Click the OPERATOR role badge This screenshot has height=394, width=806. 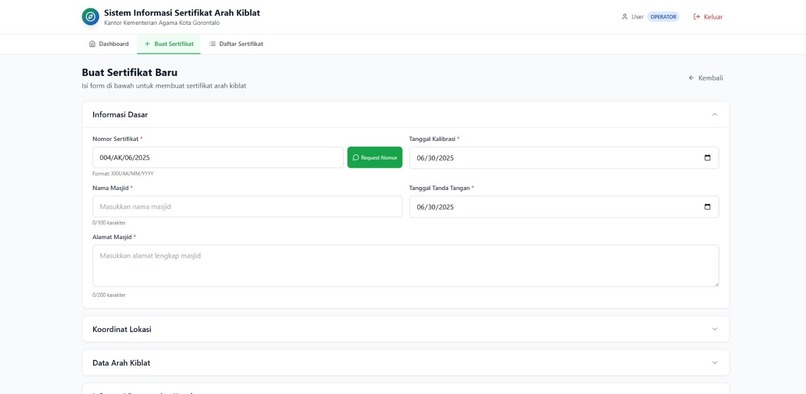point(663,16)
